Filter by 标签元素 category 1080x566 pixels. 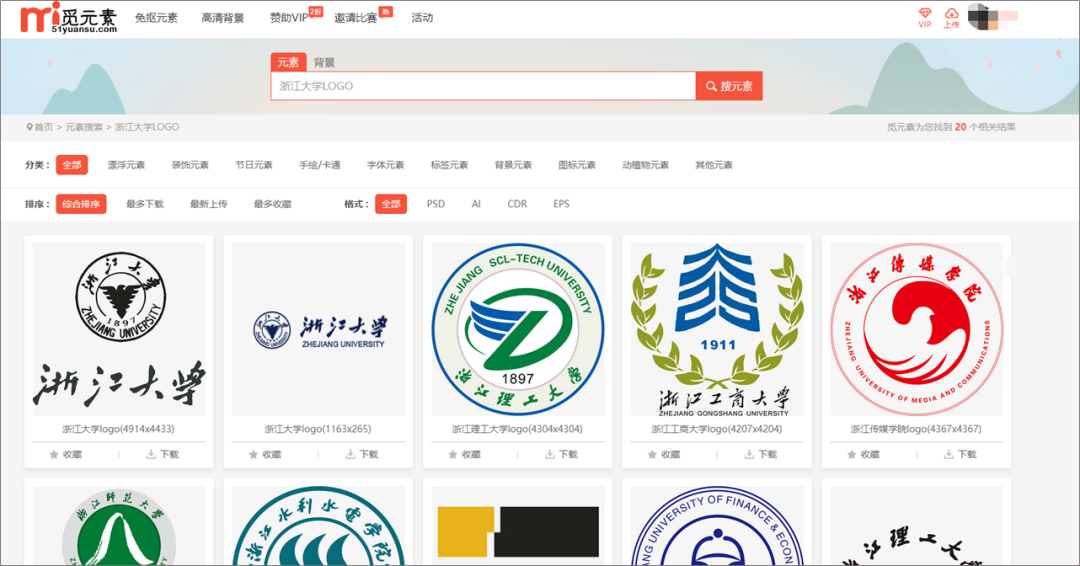[450, 165]
